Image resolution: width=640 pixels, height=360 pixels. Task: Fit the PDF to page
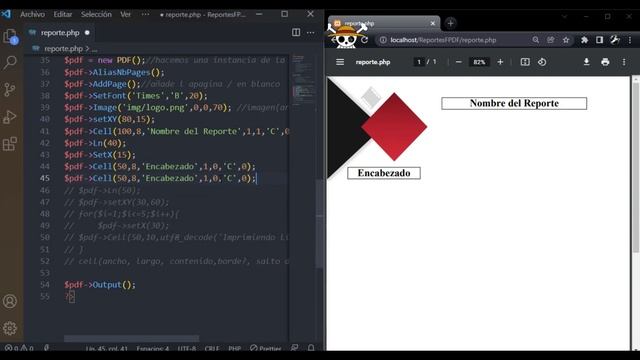(525, 62)
